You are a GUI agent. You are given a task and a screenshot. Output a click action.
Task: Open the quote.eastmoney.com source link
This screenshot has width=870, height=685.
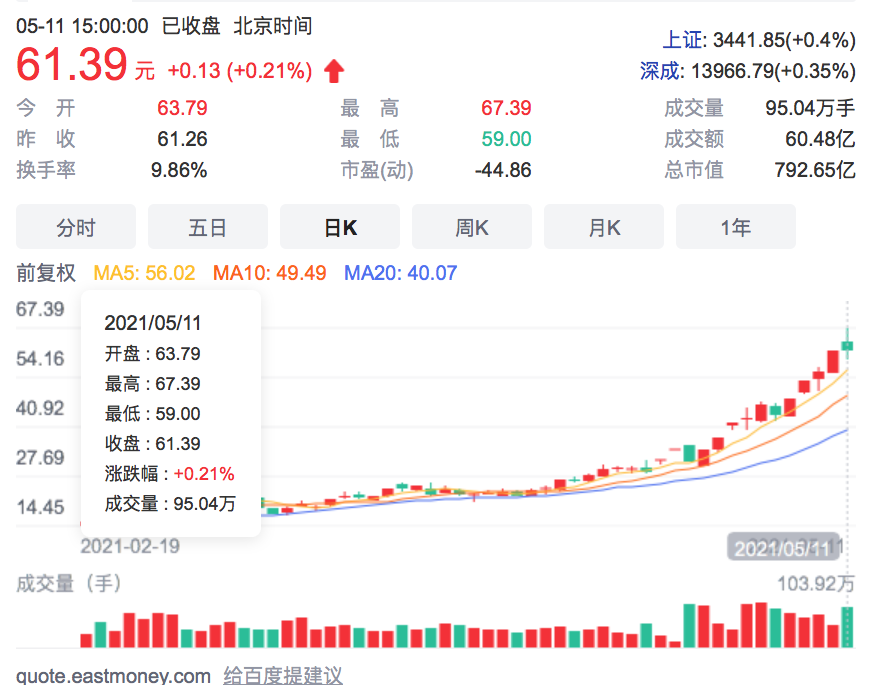113,676
